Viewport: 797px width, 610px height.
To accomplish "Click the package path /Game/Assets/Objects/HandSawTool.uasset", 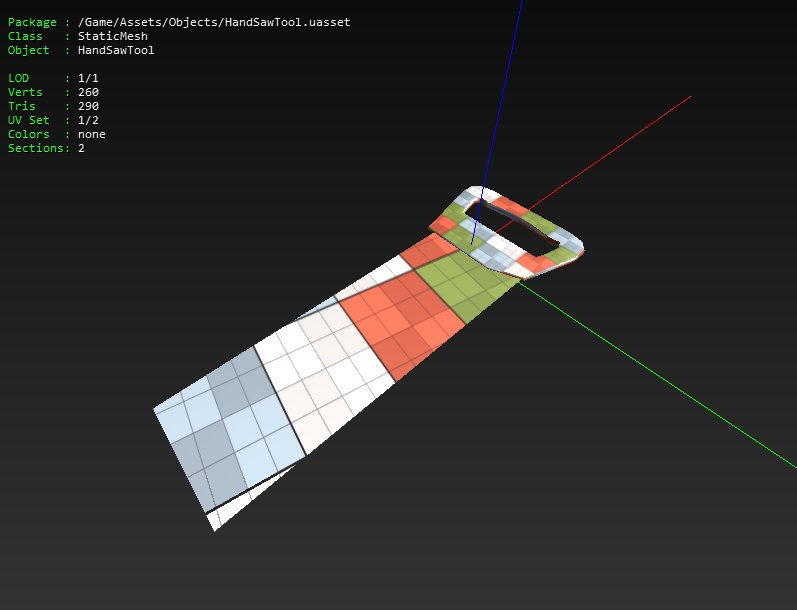I will tap(214, 22).
